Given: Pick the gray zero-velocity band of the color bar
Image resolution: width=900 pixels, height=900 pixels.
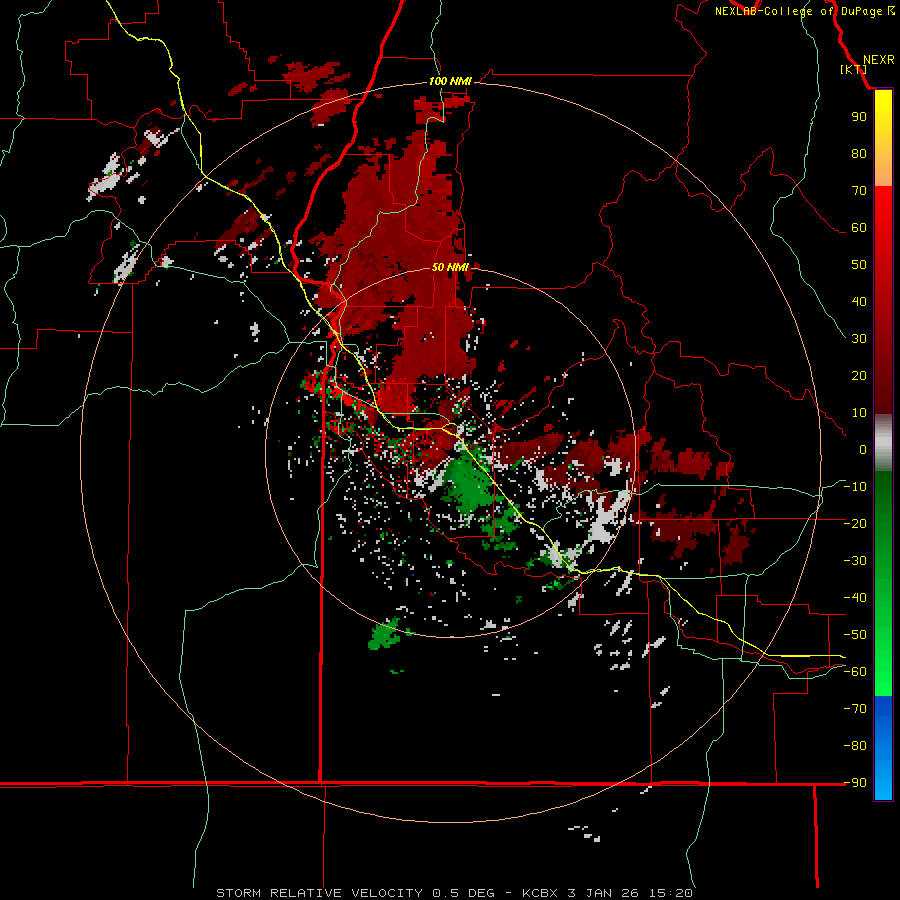Looking at the screenshot, I should 883,443.
